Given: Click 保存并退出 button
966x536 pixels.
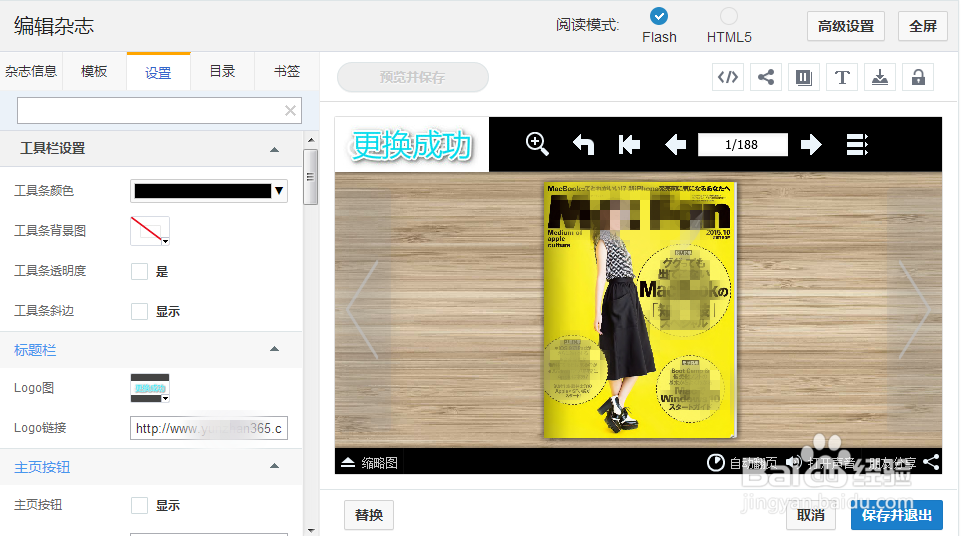Looking at the screenshot, I should coord(897,515).
